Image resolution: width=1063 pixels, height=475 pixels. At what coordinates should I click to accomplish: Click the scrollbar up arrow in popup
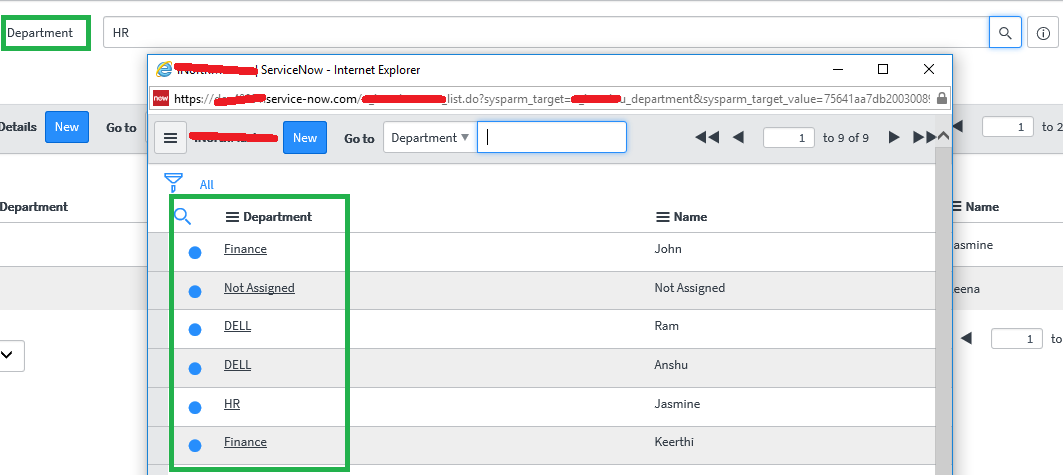coord(942,136)
